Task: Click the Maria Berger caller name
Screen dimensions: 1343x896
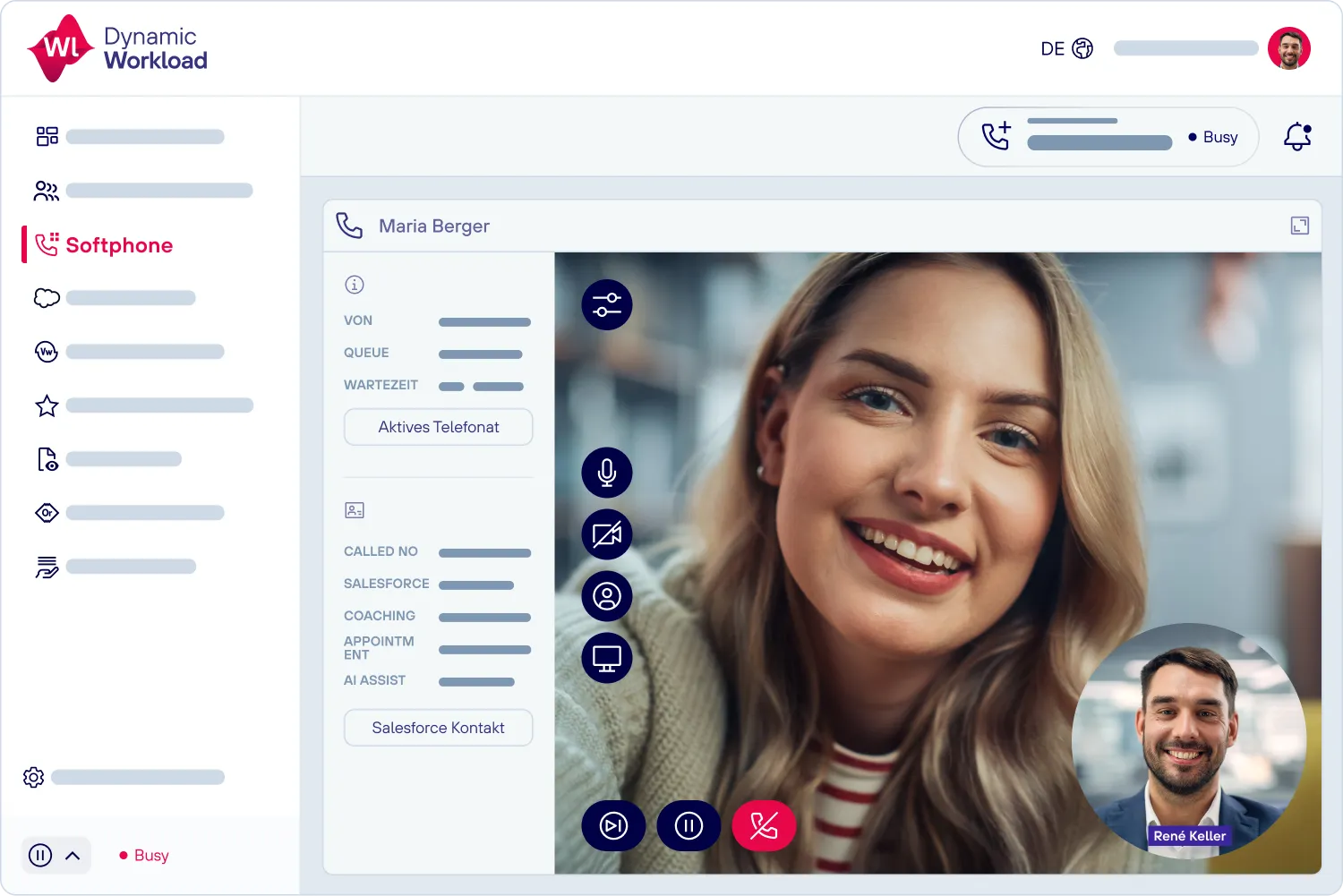Action: tap(434, 226)
